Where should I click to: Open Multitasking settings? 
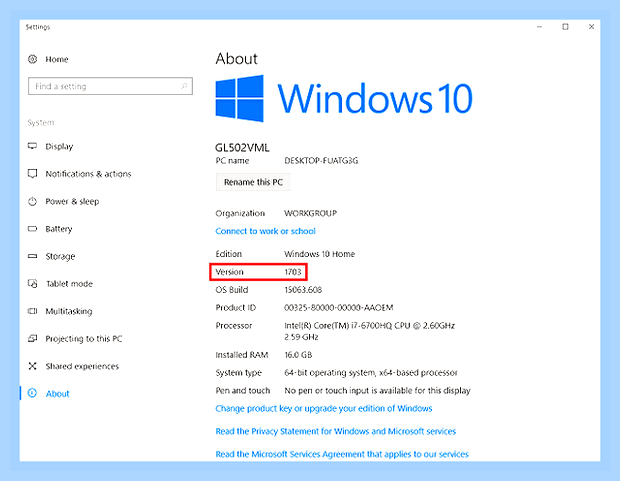[x=69, y=311]
